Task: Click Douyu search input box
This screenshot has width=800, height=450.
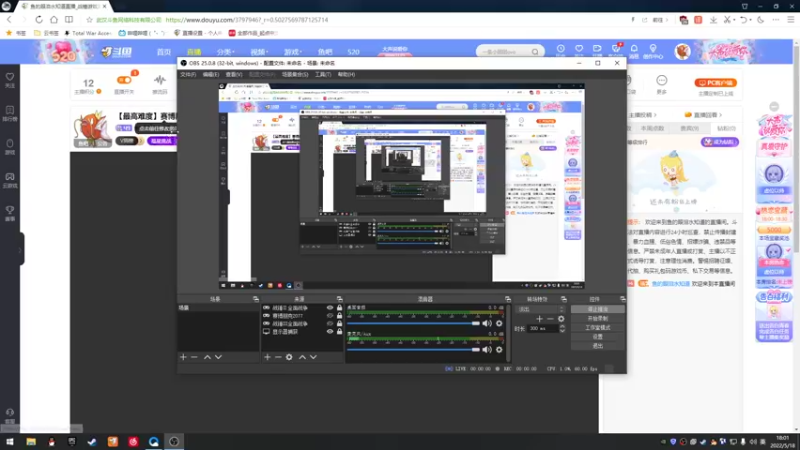Action: coord(505,52)
